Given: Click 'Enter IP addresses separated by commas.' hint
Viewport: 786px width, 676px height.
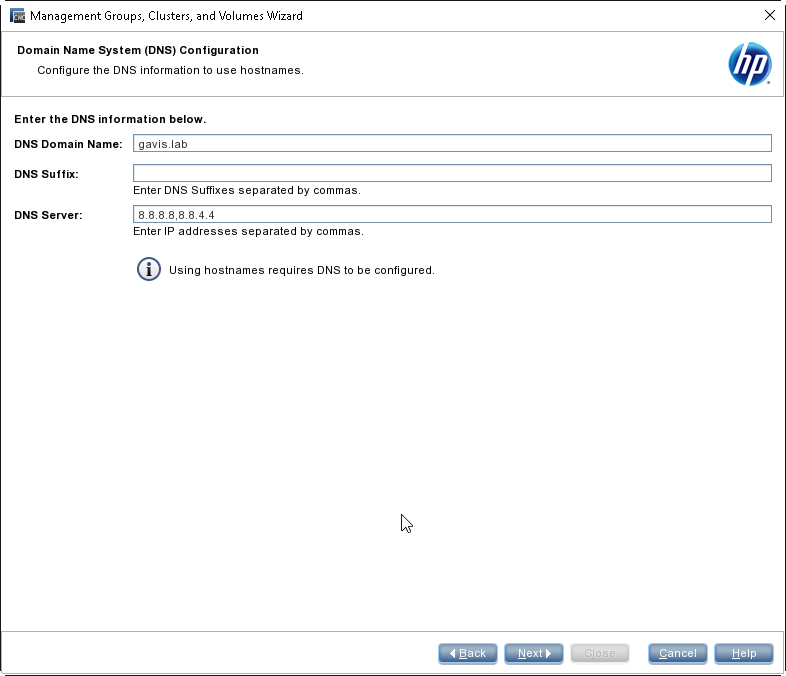Looking at the screenshot, I should tap(248, 232).
